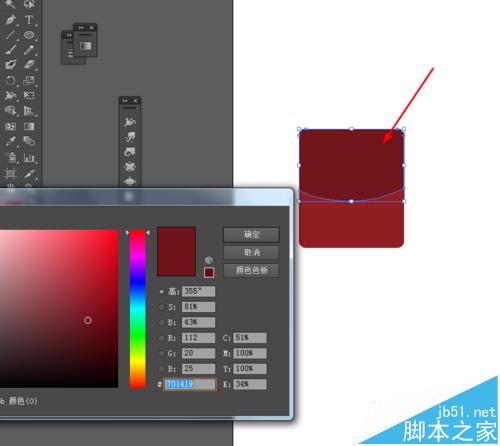This screenshot has height=446, width=500.
Task: Click the saturation field showing 81%
Action: point(198,307)
